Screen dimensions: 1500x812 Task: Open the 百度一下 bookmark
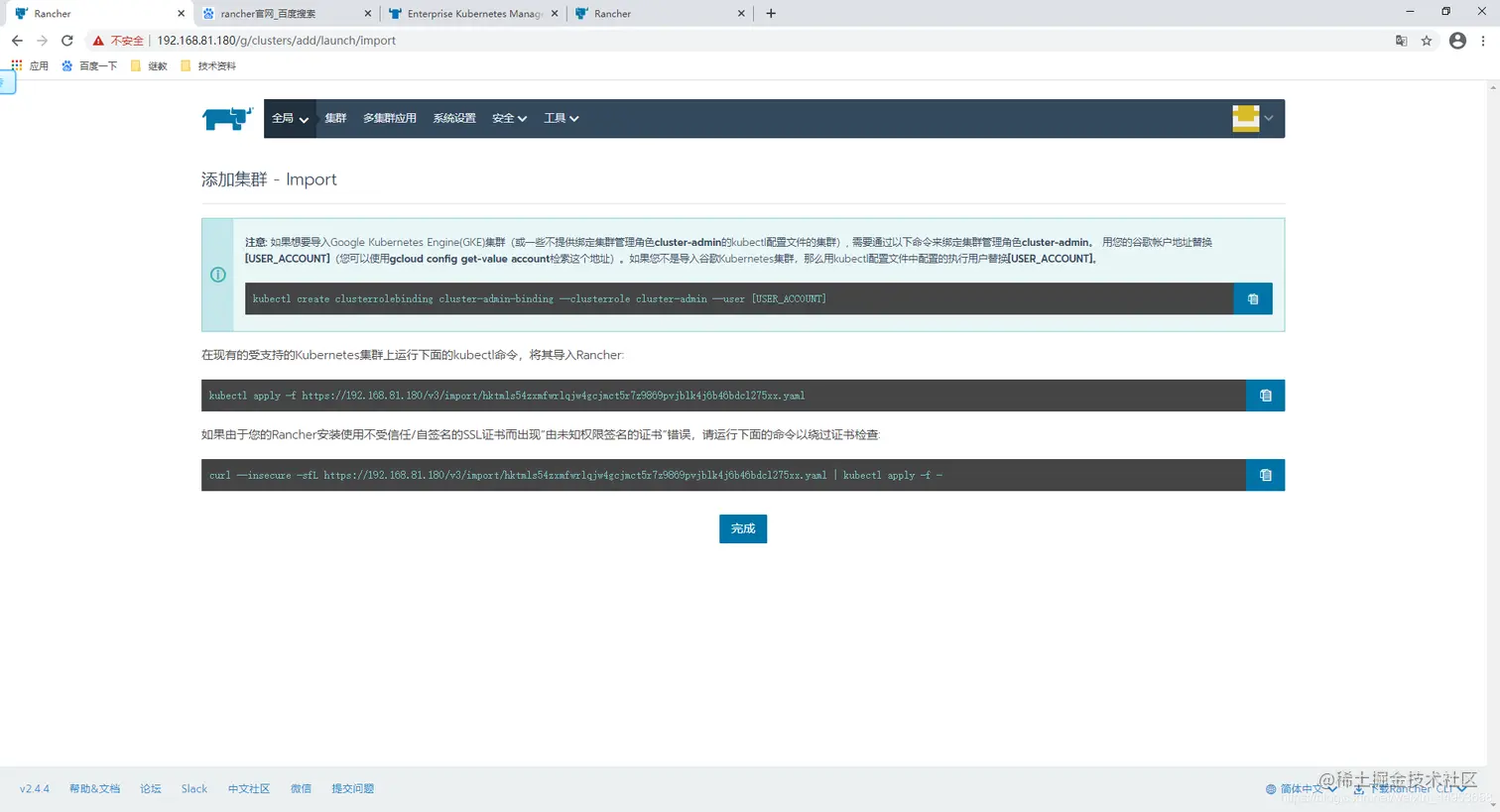(x=89, y=65)
